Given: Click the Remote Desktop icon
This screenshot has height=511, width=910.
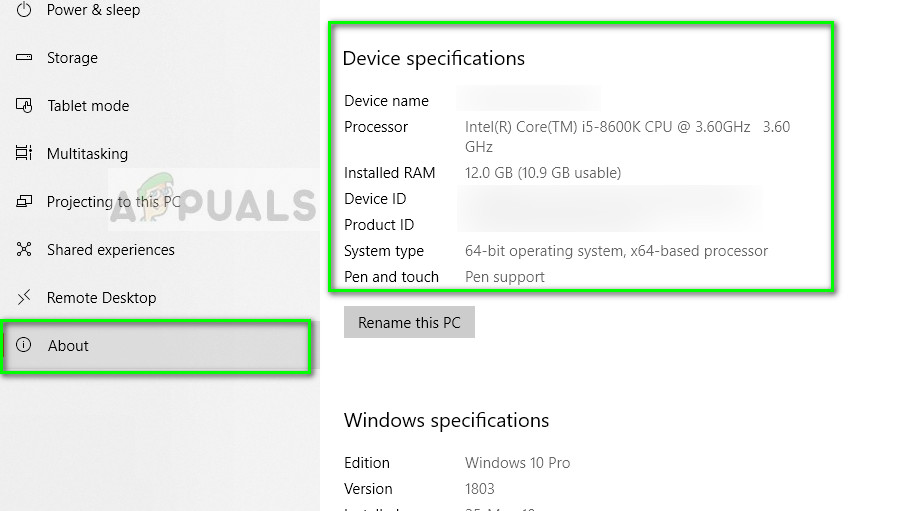Looking at the screenshot, I should 24,298.
